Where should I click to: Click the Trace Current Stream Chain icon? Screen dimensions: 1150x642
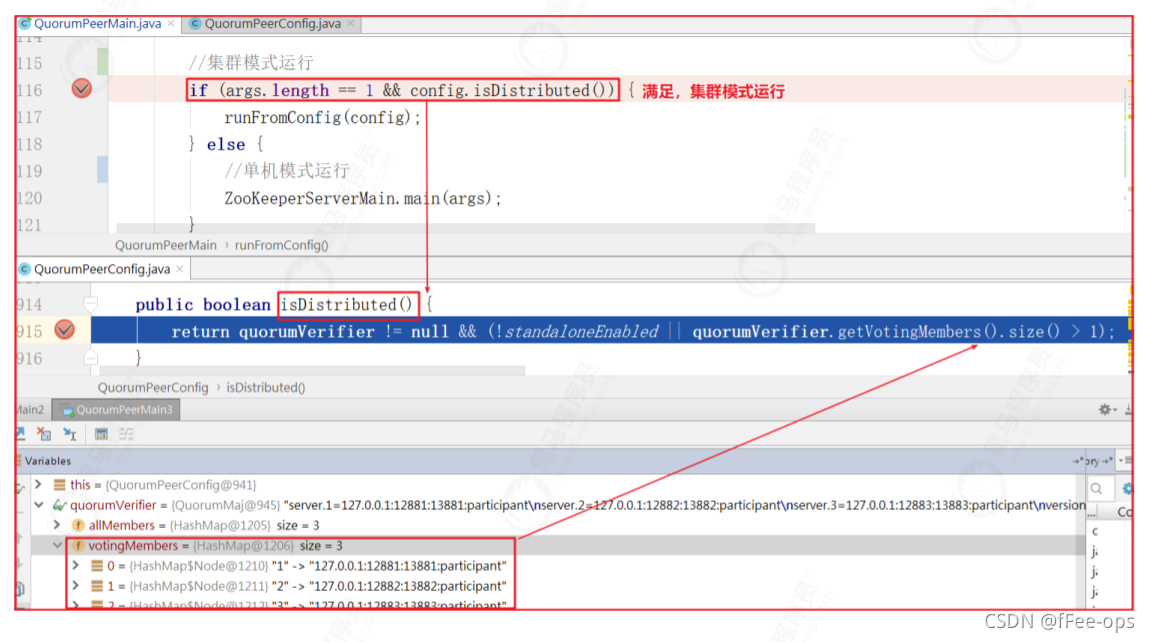pyautogui.click(x=126, y=434)
